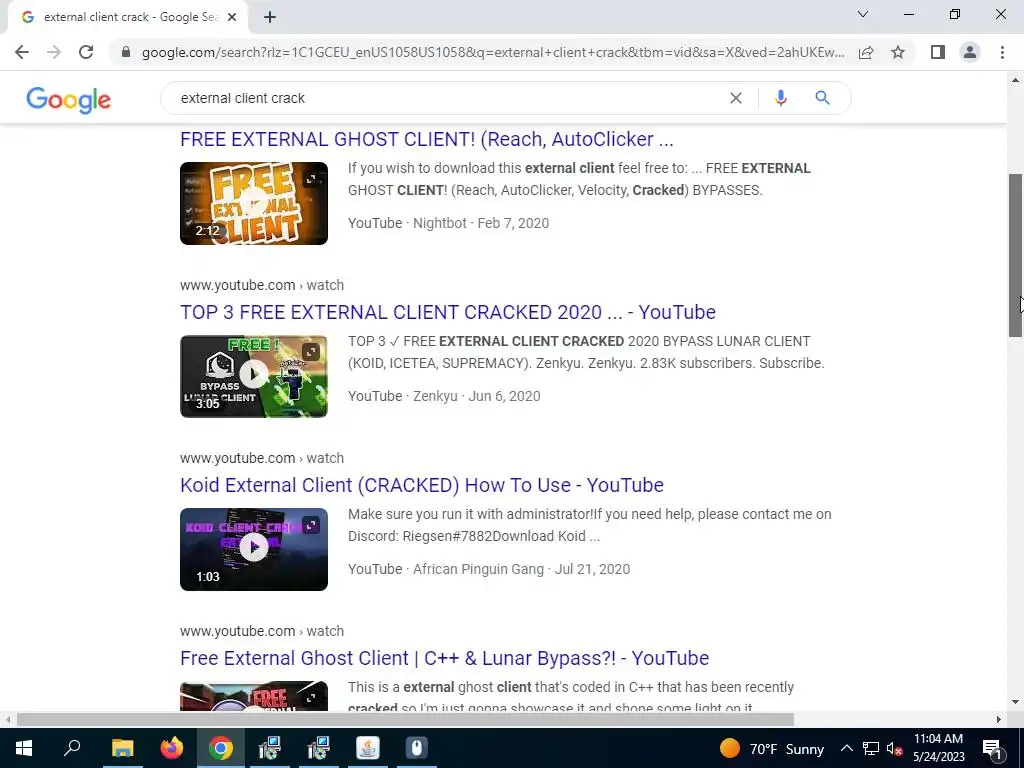Expand preview on the 1:03 video thumbnail
The width and height of the screenshot is (1024, 768).
311,525
